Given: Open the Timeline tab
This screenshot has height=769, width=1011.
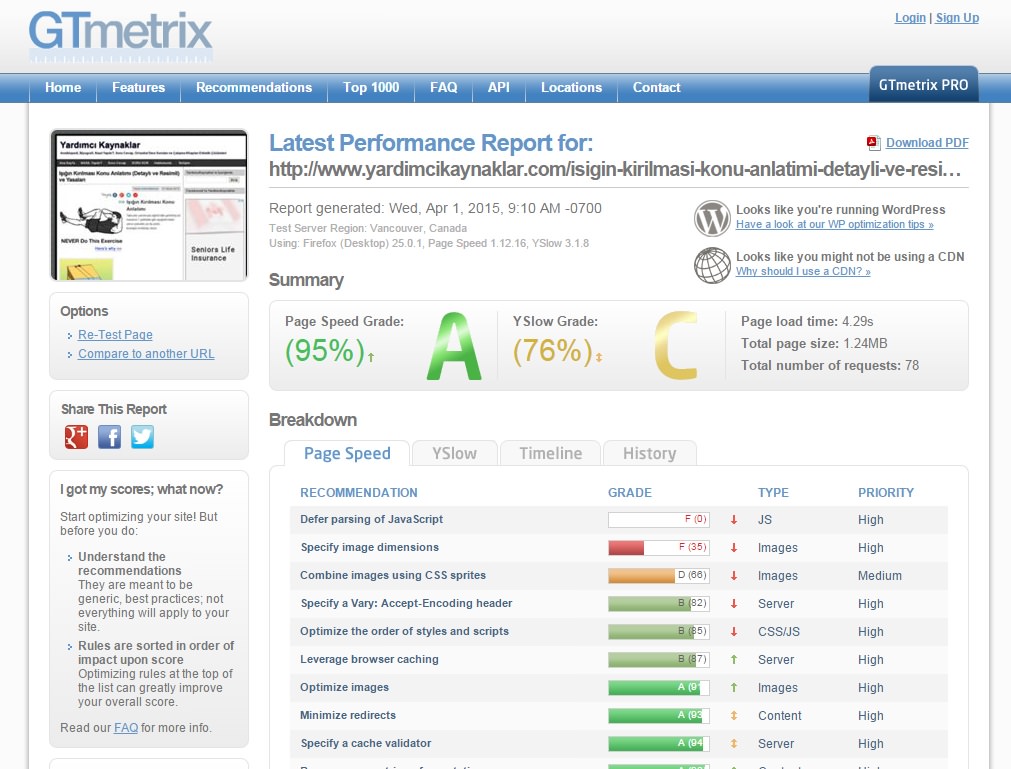Looking at the screenshot, I should click(550, 453).
